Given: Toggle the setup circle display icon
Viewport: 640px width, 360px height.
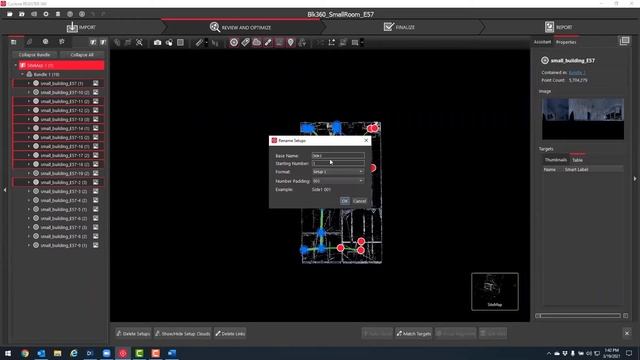Looking at the screenshot, I should (x=234, y=42).
